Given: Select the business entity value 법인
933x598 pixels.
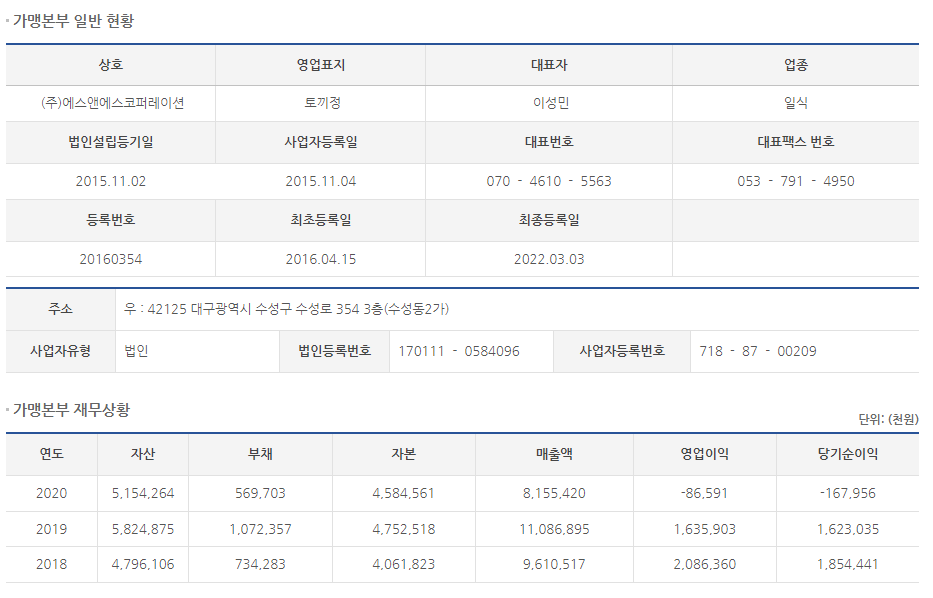Looking at the screenshot, I should (136, 350).
